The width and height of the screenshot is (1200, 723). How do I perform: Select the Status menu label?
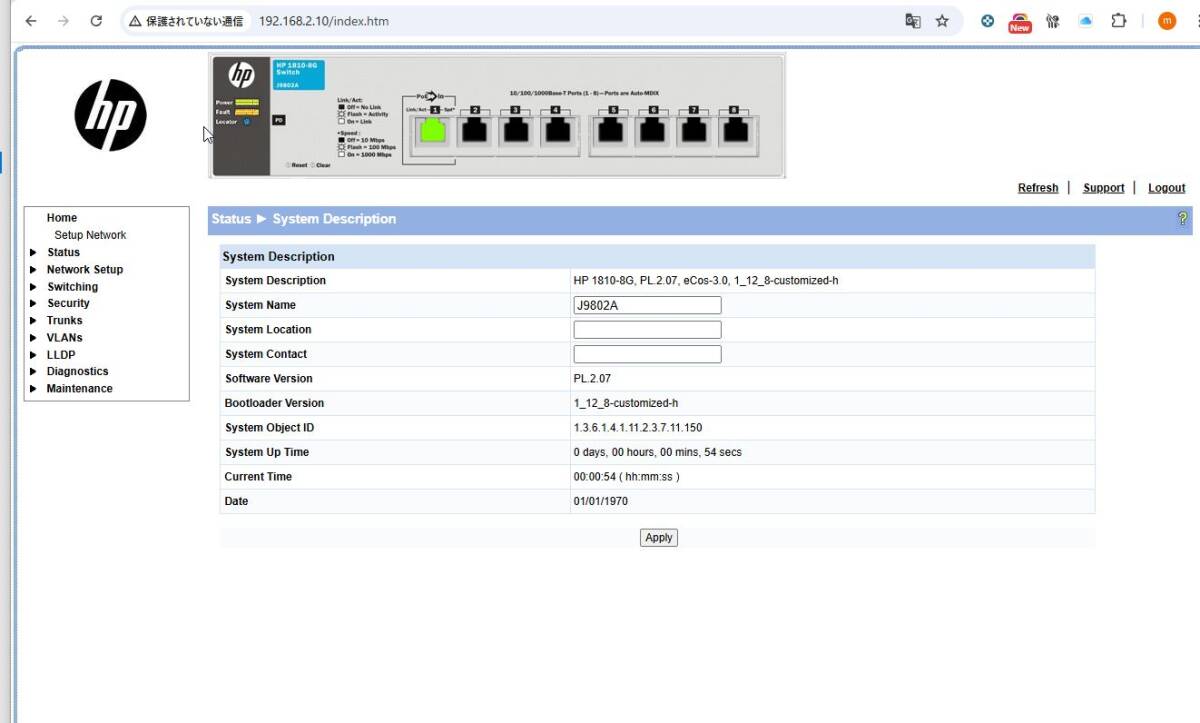(63, 253)
